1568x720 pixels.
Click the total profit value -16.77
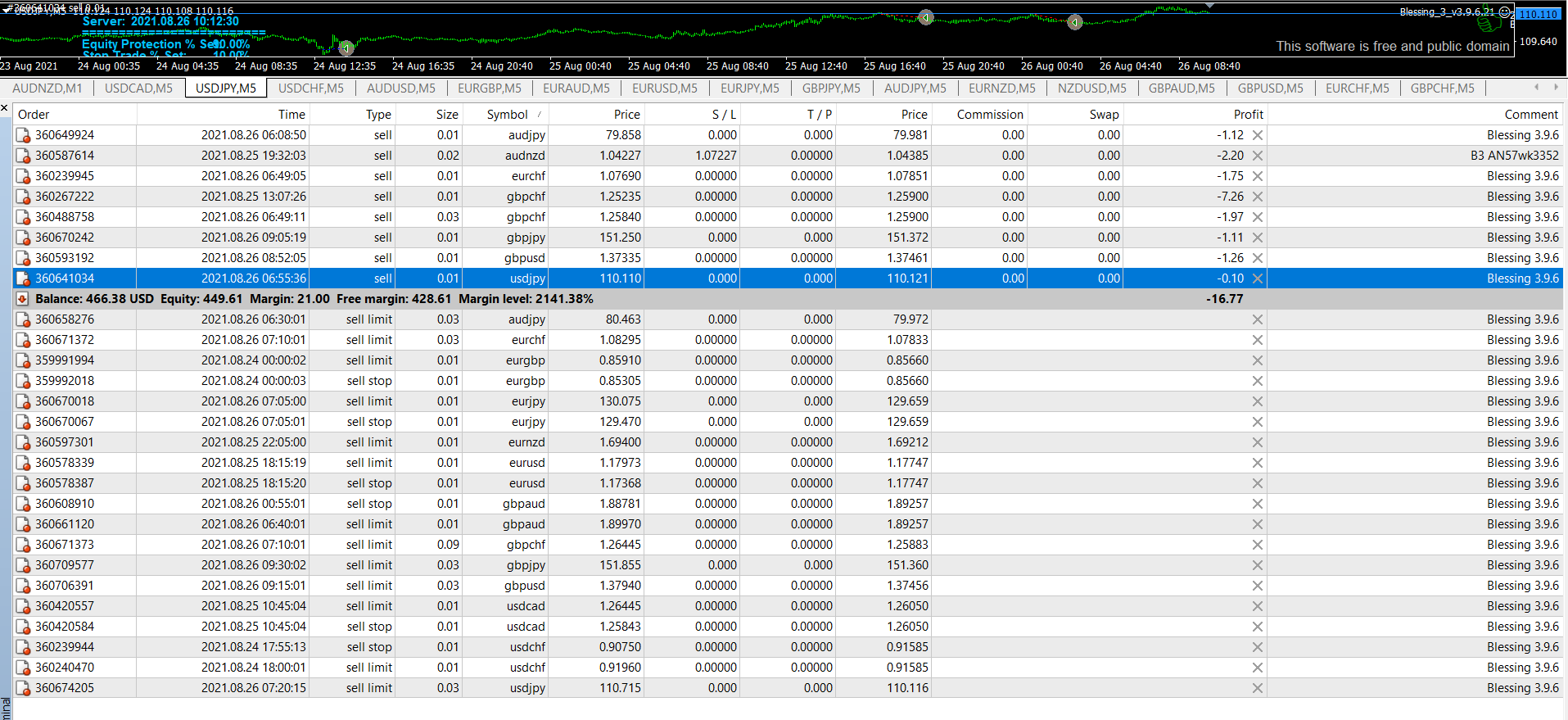[1224, 299]
